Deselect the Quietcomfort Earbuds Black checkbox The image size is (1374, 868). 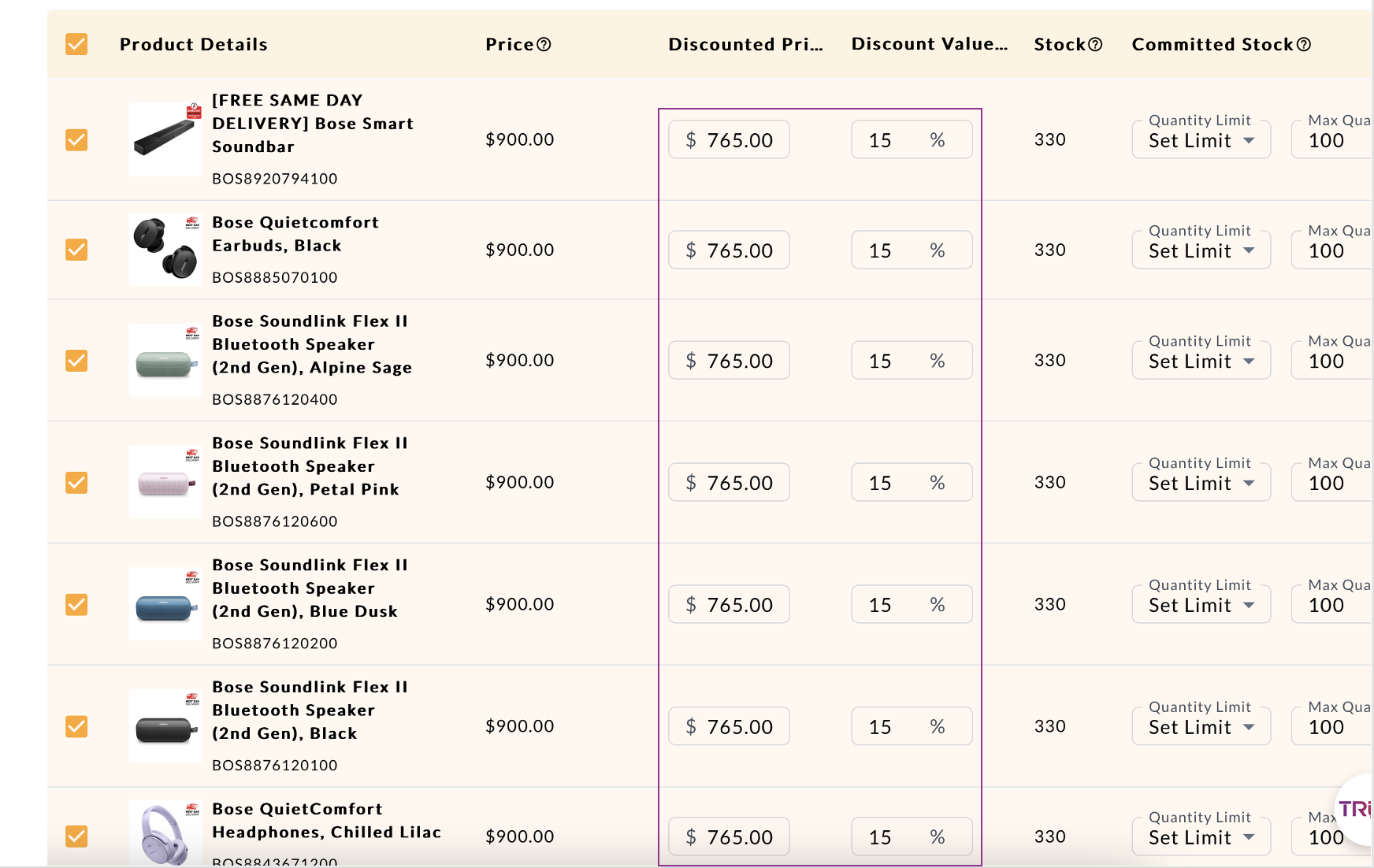coord(76,250)
